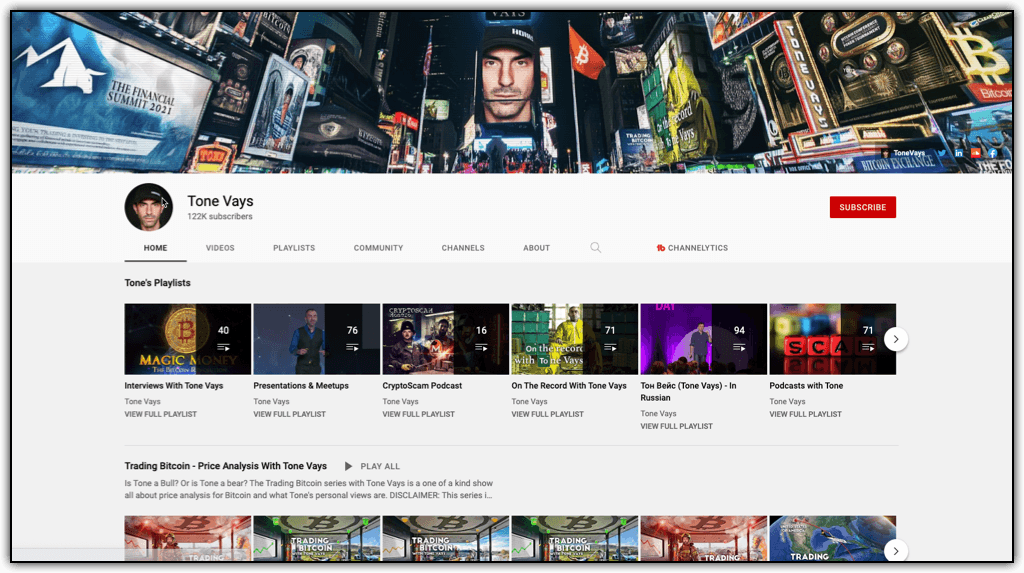1024x573 pixels.
Task: Open purple Russian playlist thumbnail with 94 videos
Action: (703, 339)
